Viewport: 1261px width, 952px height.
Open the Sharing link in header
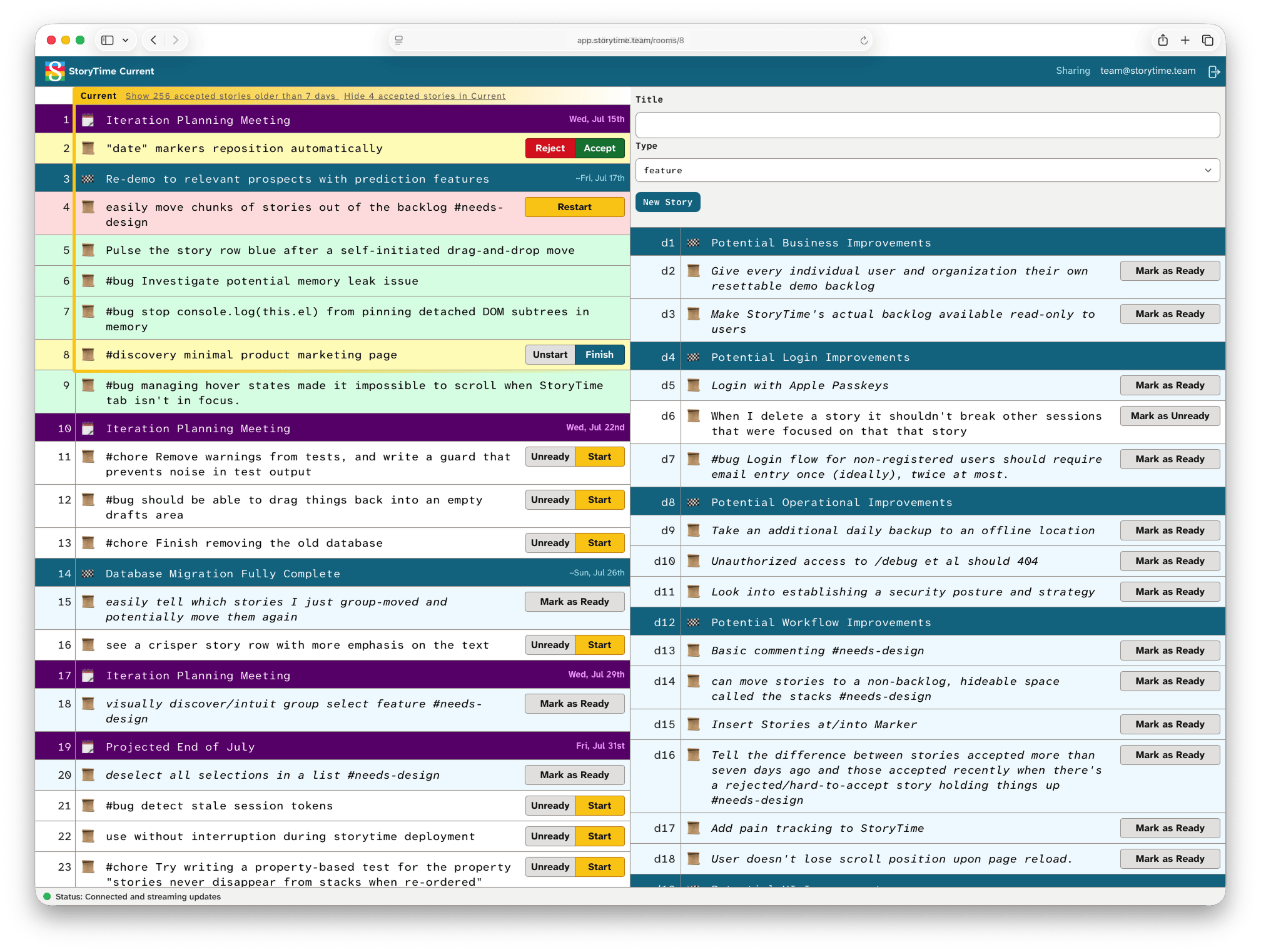tap(1073, 71)
